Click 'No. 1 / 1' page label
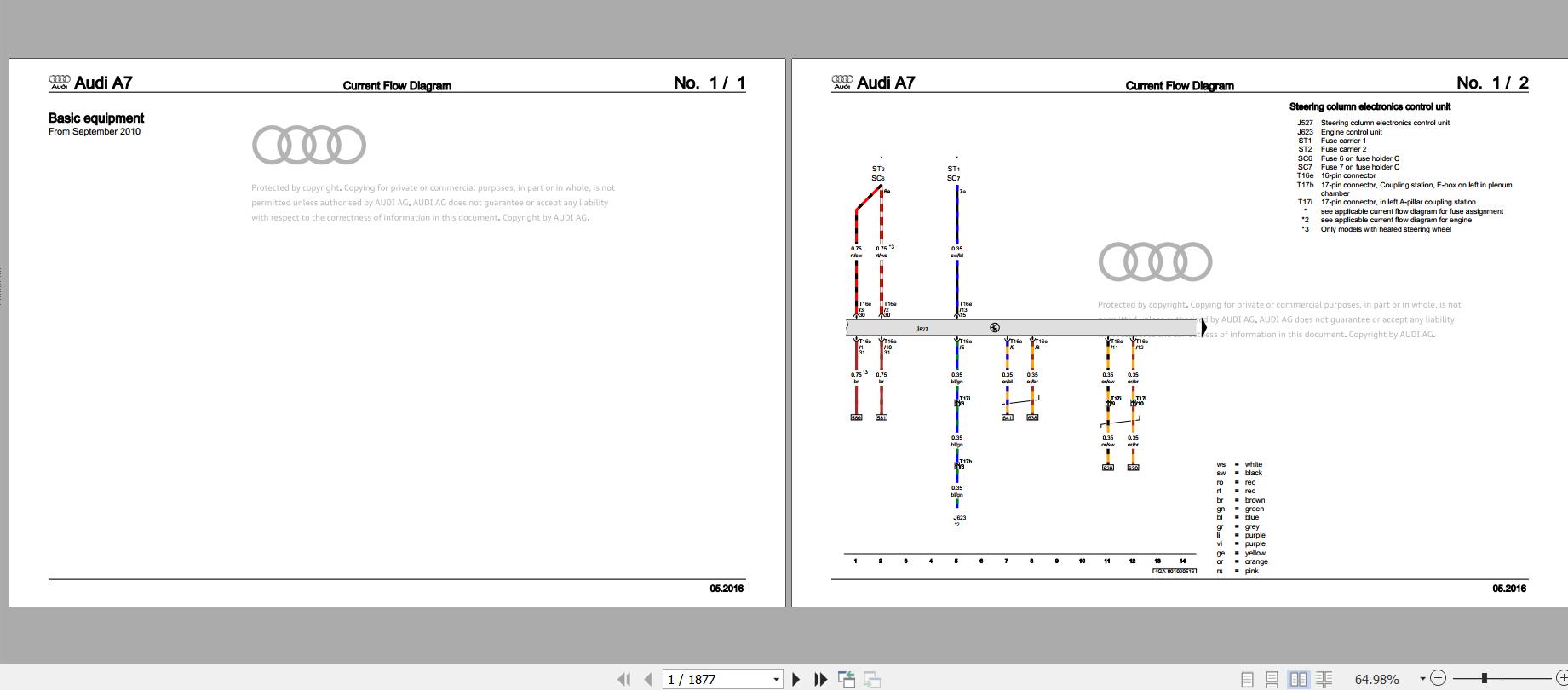Viewport: 1568px width, 690px height. pos(709,83)
